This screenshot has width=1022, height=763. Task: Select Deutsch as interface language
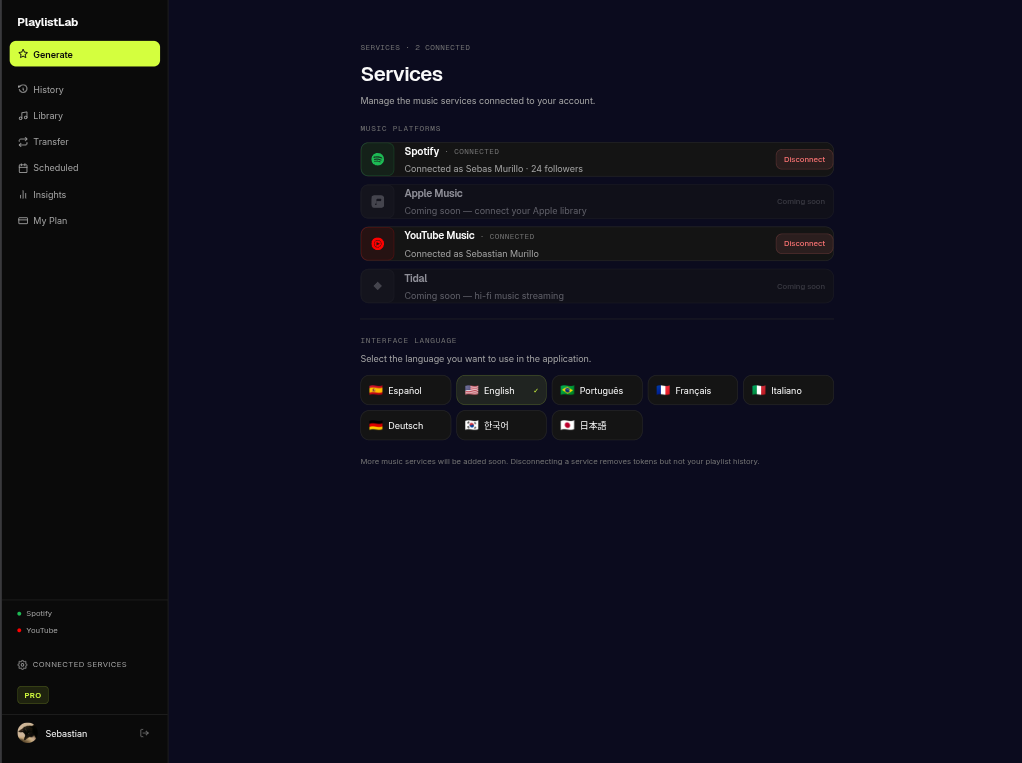click(405, 425)
